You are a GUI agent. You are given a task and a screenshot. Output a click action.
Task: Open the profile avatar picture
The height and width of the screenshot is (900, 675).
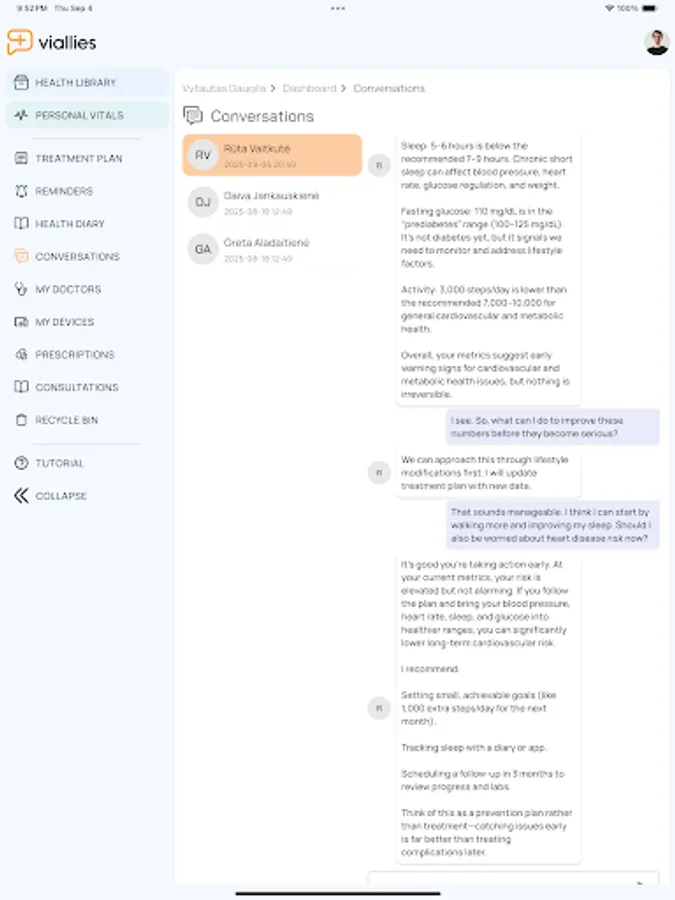656,43
